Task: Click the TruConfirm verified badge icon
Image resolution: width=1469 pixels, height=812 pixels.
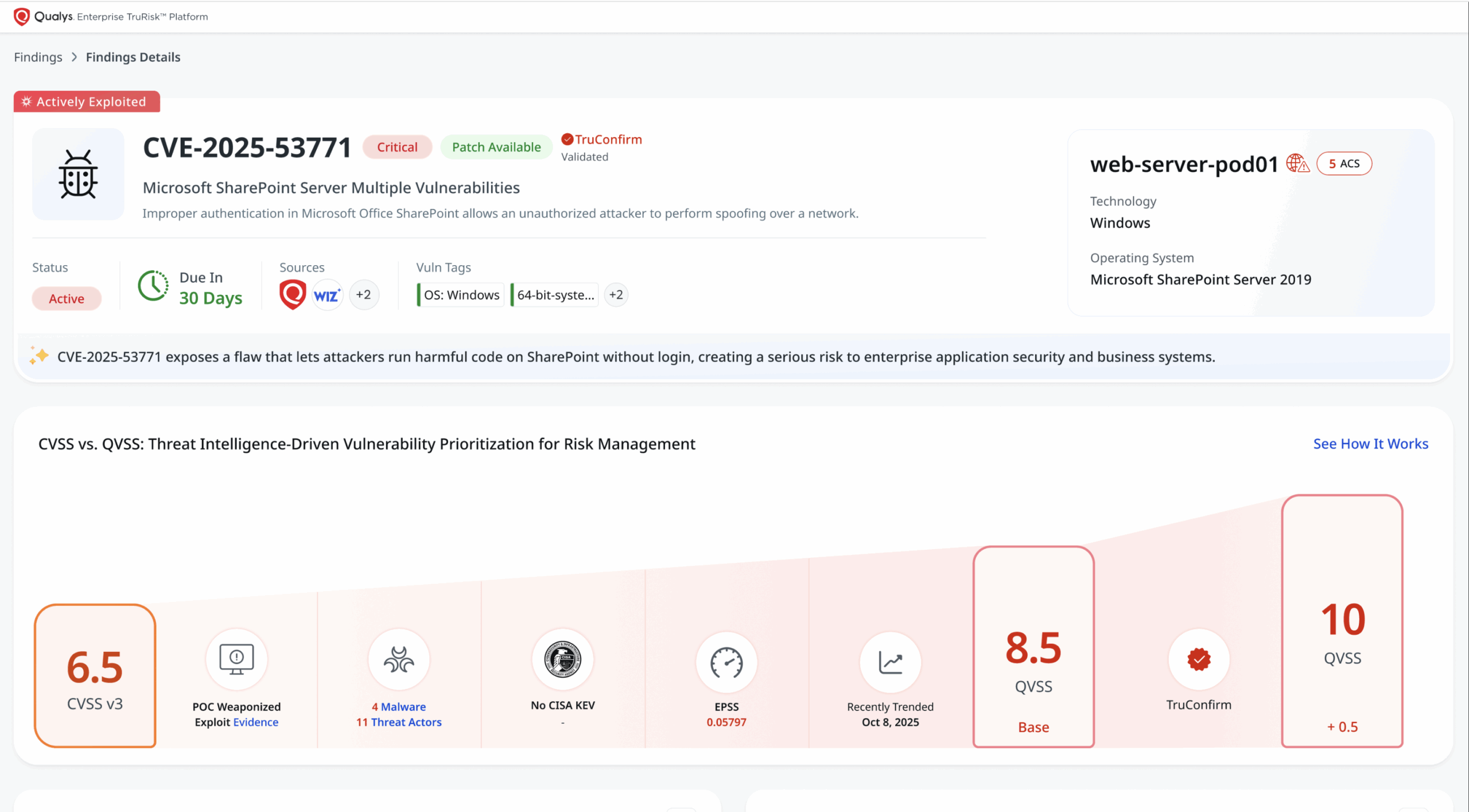Action: (1199, 659)
